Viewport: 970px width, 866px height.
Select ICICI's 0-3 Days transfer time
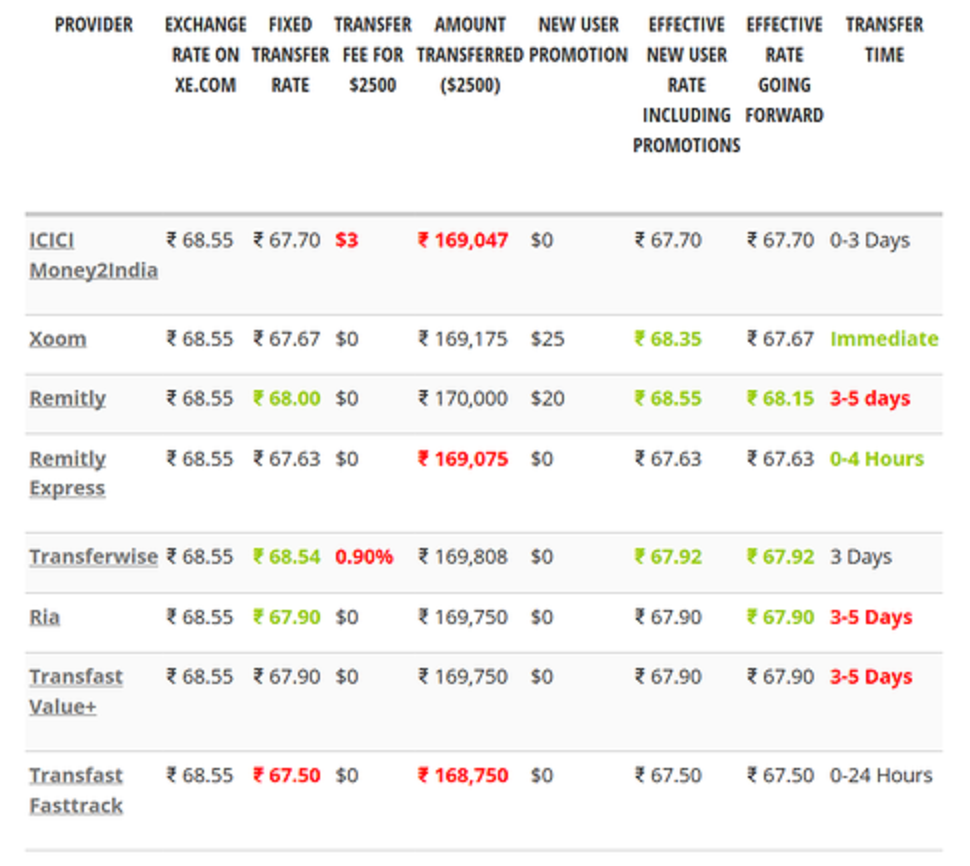pyautogui.click(x=870, y=240)
